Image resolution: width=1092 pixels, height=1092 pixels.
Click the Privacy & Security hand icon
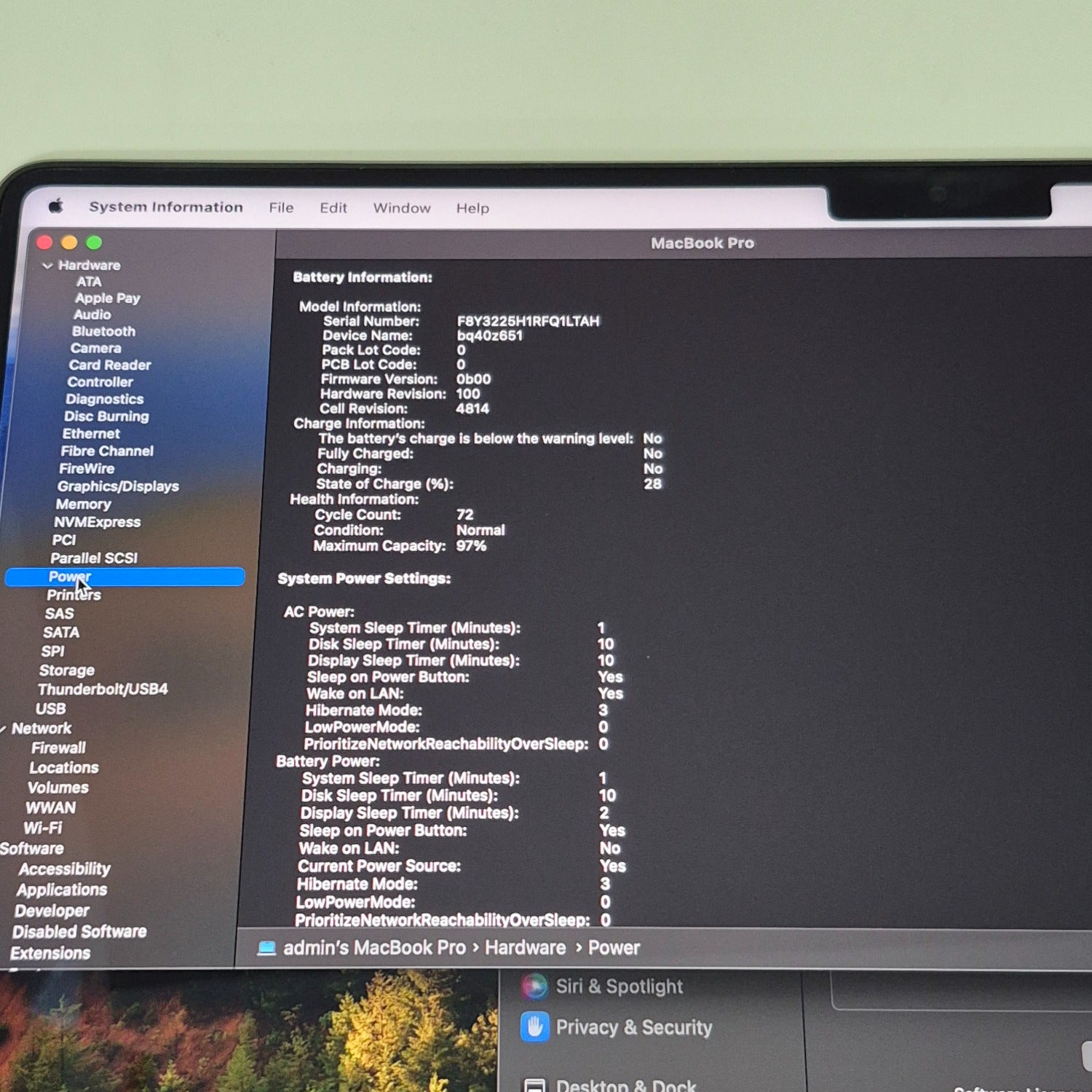[535, 1026]
